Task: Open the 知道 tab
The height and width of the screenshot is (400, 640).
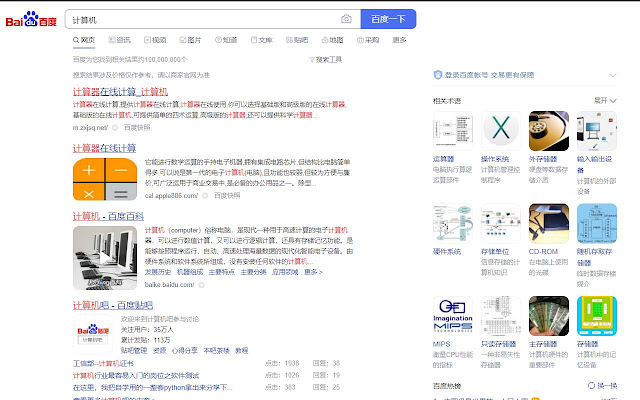Action: coord(226,40)
